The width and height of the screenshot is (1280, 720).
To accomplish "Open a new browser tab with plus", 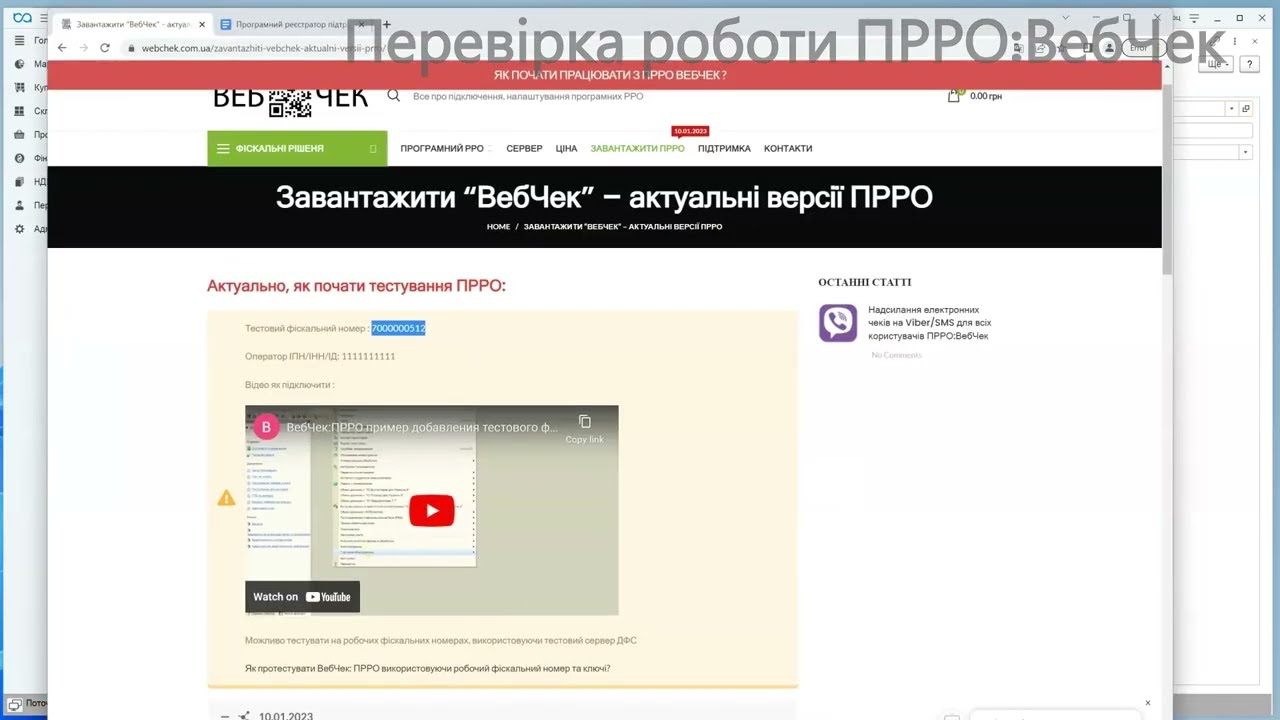I will [x=387, y=24].
